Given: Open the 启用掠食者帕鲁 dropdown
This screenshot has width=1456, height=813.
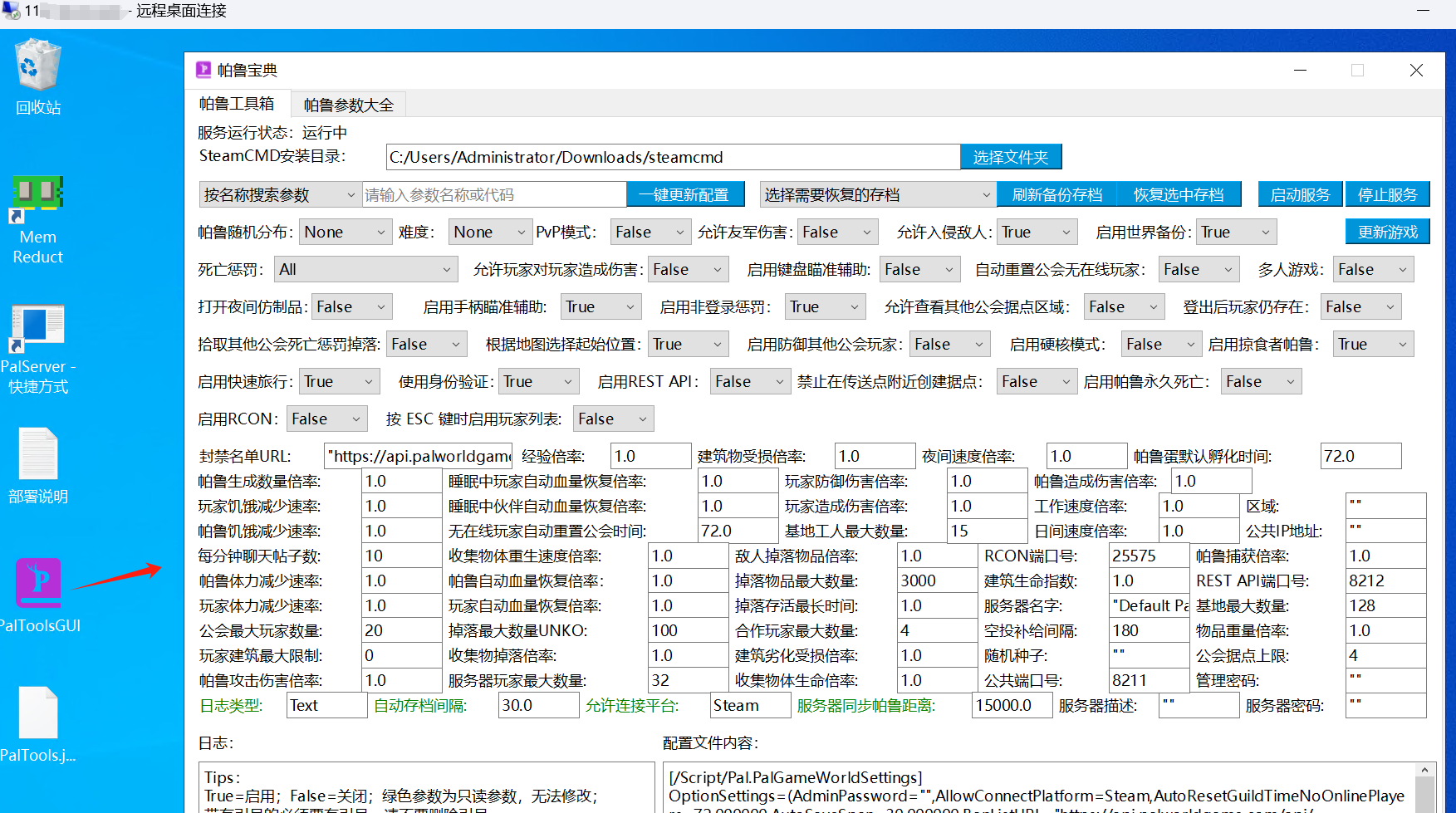Looking at the screenshot, I should click(x=1373, y=344).
